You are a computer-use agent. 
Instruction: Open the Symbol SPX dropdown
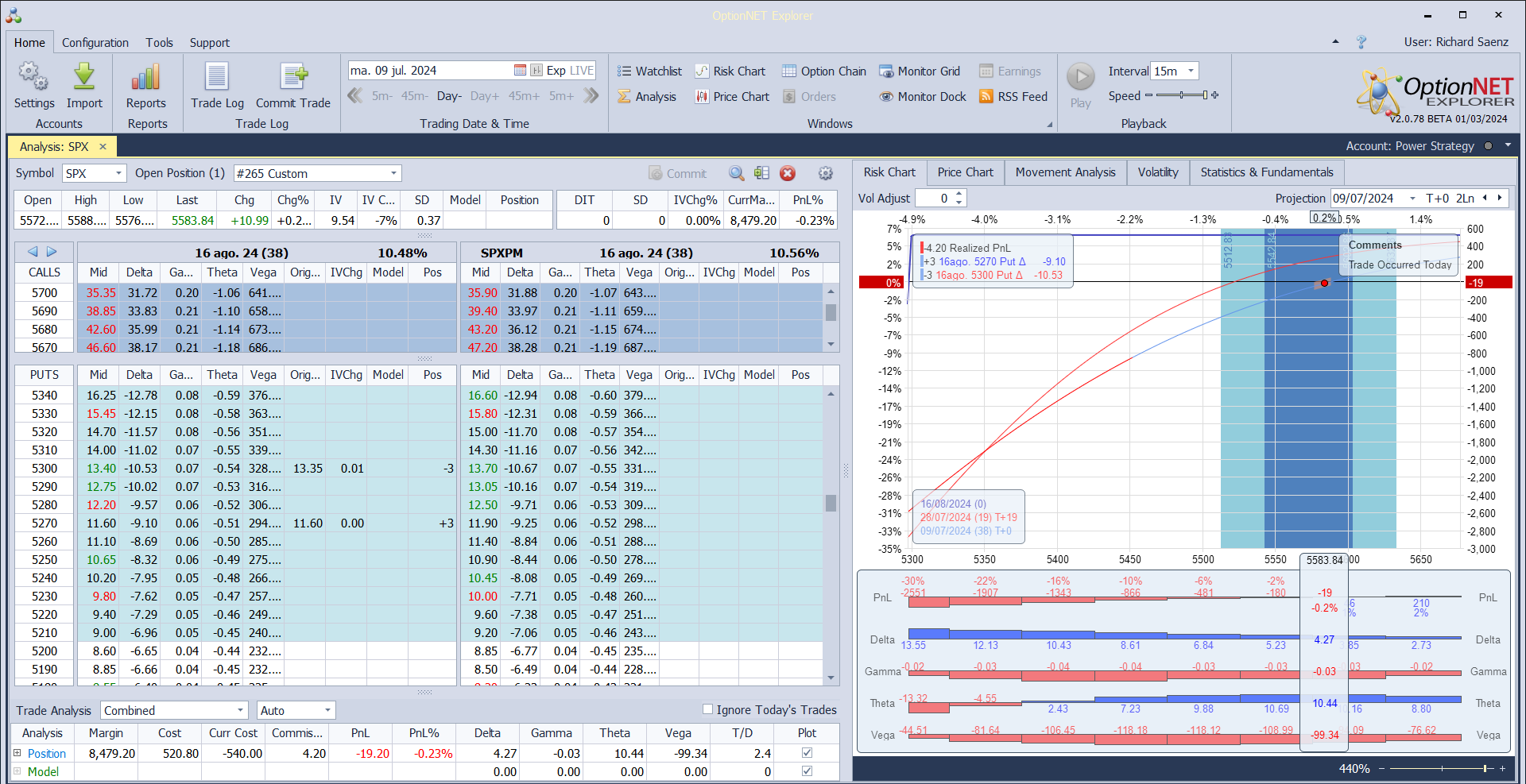point(119,173)
